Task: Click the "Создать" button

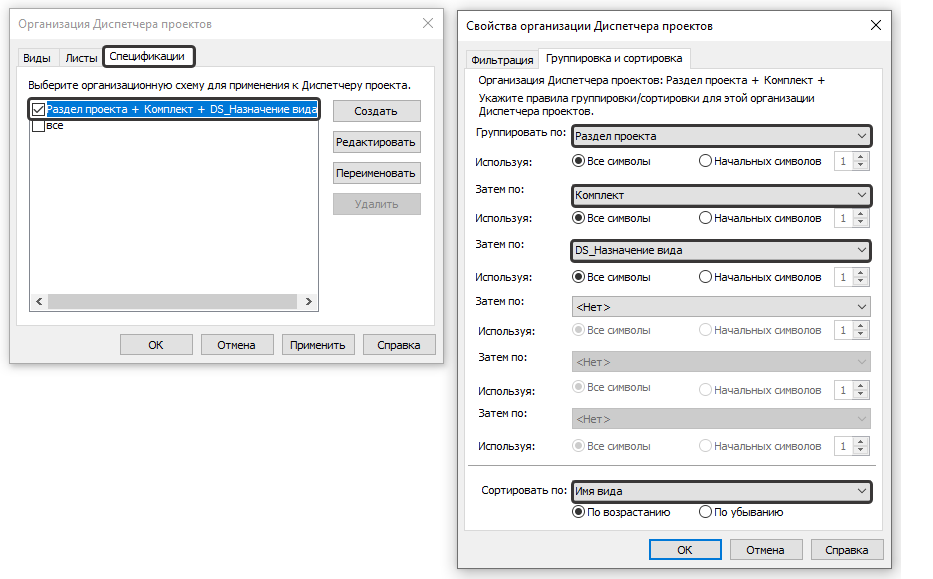Action: point(376,111)
